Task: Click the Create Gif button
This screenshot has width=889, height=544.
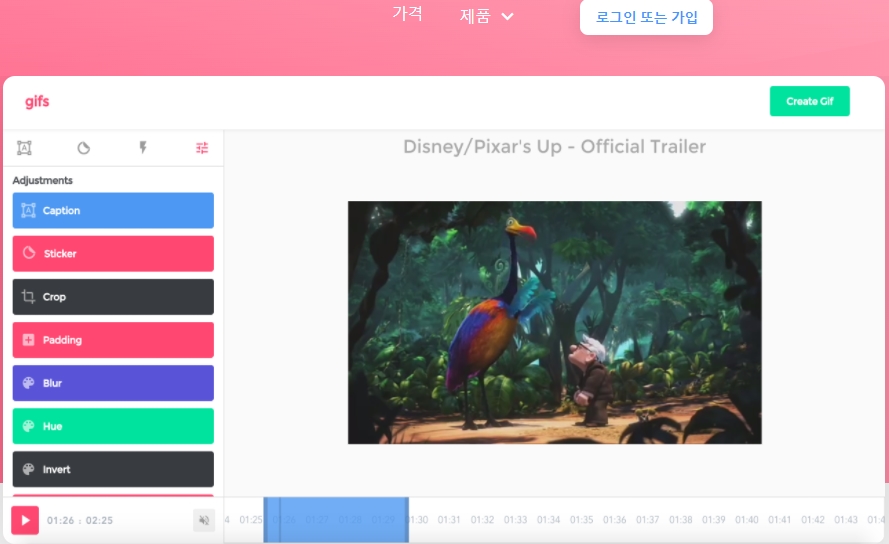Action: [810, 101]
